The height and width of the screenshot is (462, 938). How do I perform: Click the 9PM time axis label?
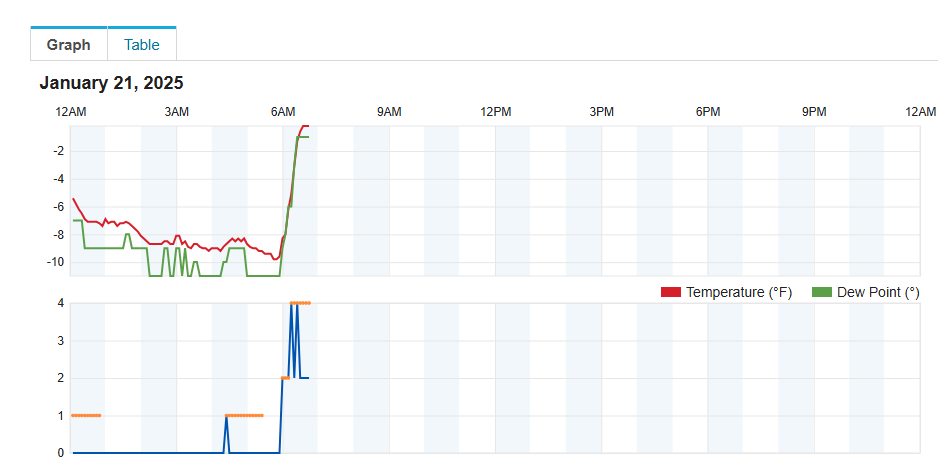[x=814, y=112]
